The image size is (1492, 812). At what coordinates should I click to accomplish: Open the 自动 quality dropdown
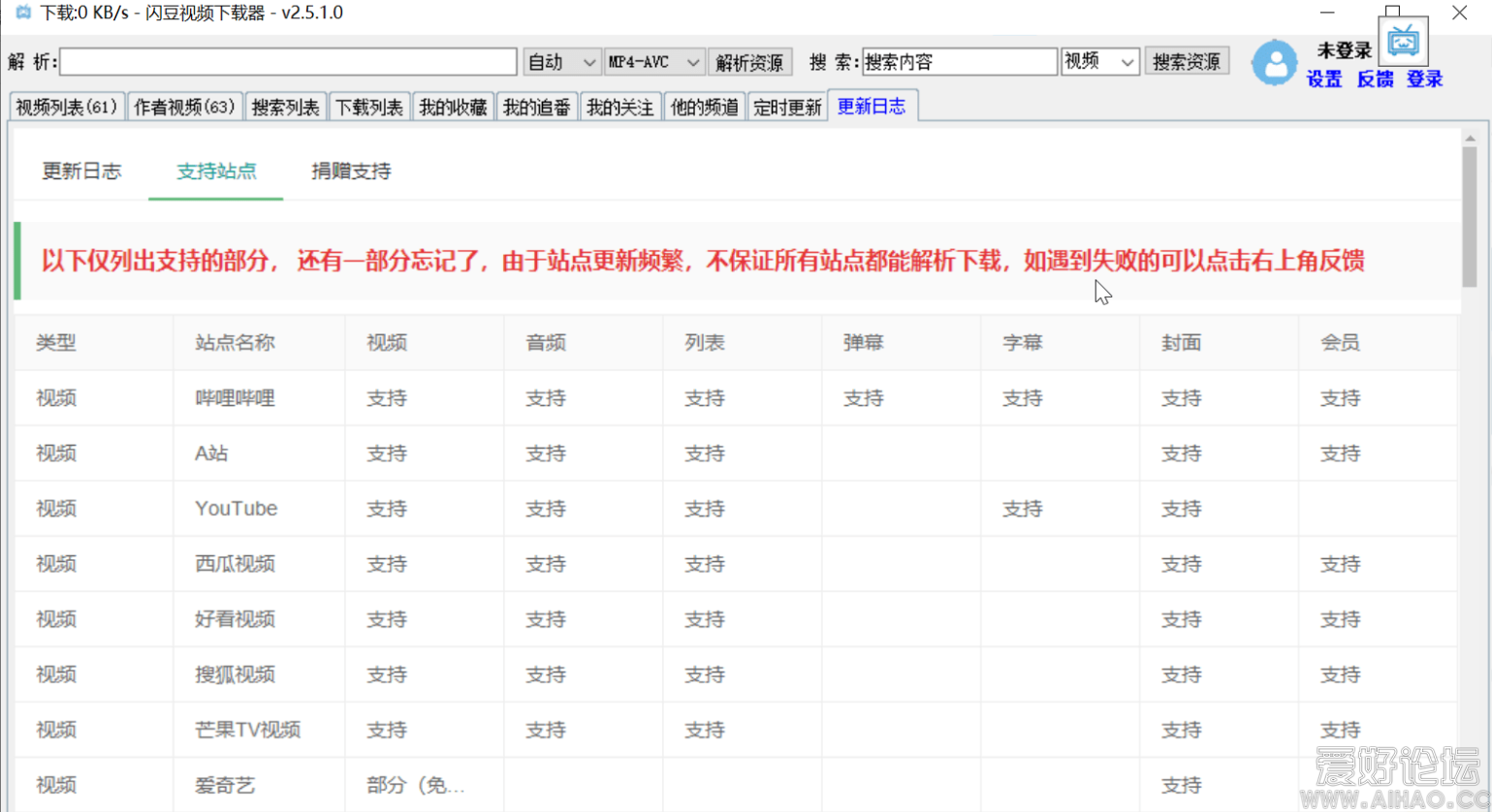pyautogui.click(x=559, y=61)
